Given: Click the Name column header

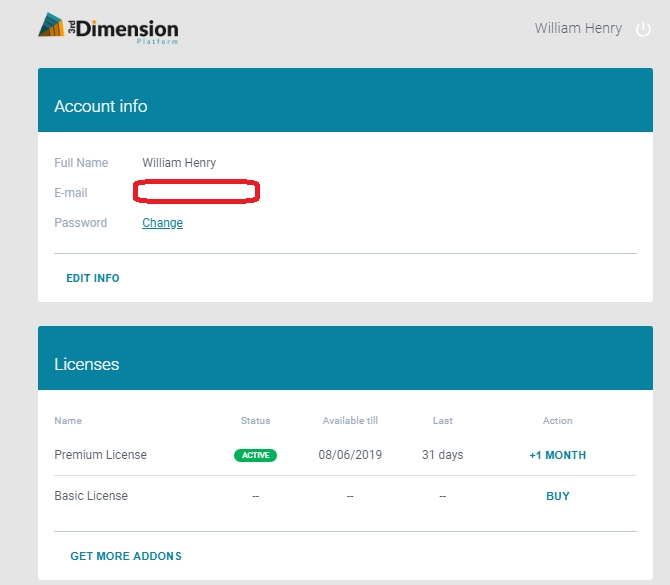Looking at the screenshot, I should pyautogui.click(x=68, y=421).
